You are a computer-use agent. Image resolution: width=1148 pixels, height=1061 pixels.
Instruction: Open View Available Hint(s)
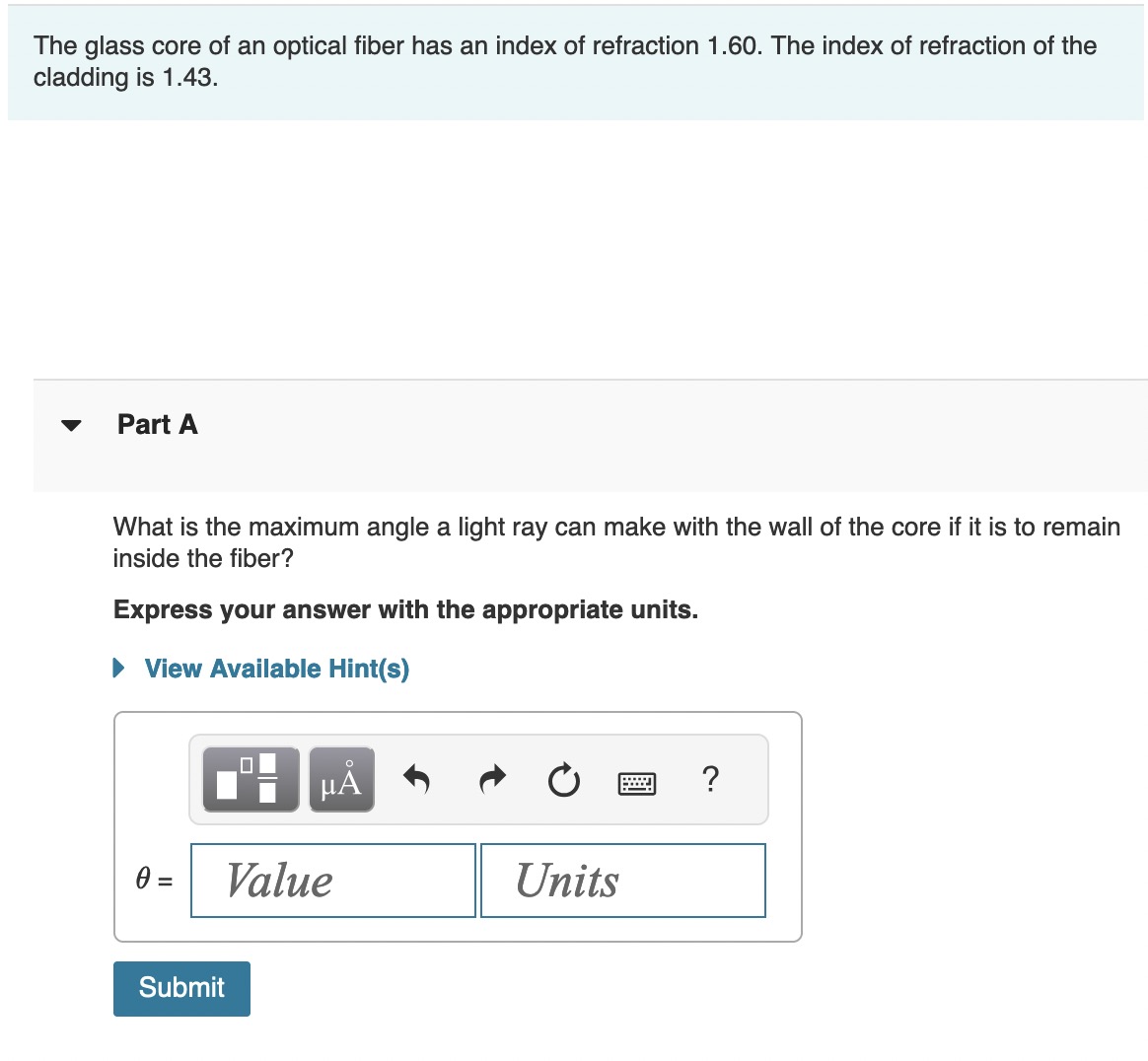tap(276, 668)
